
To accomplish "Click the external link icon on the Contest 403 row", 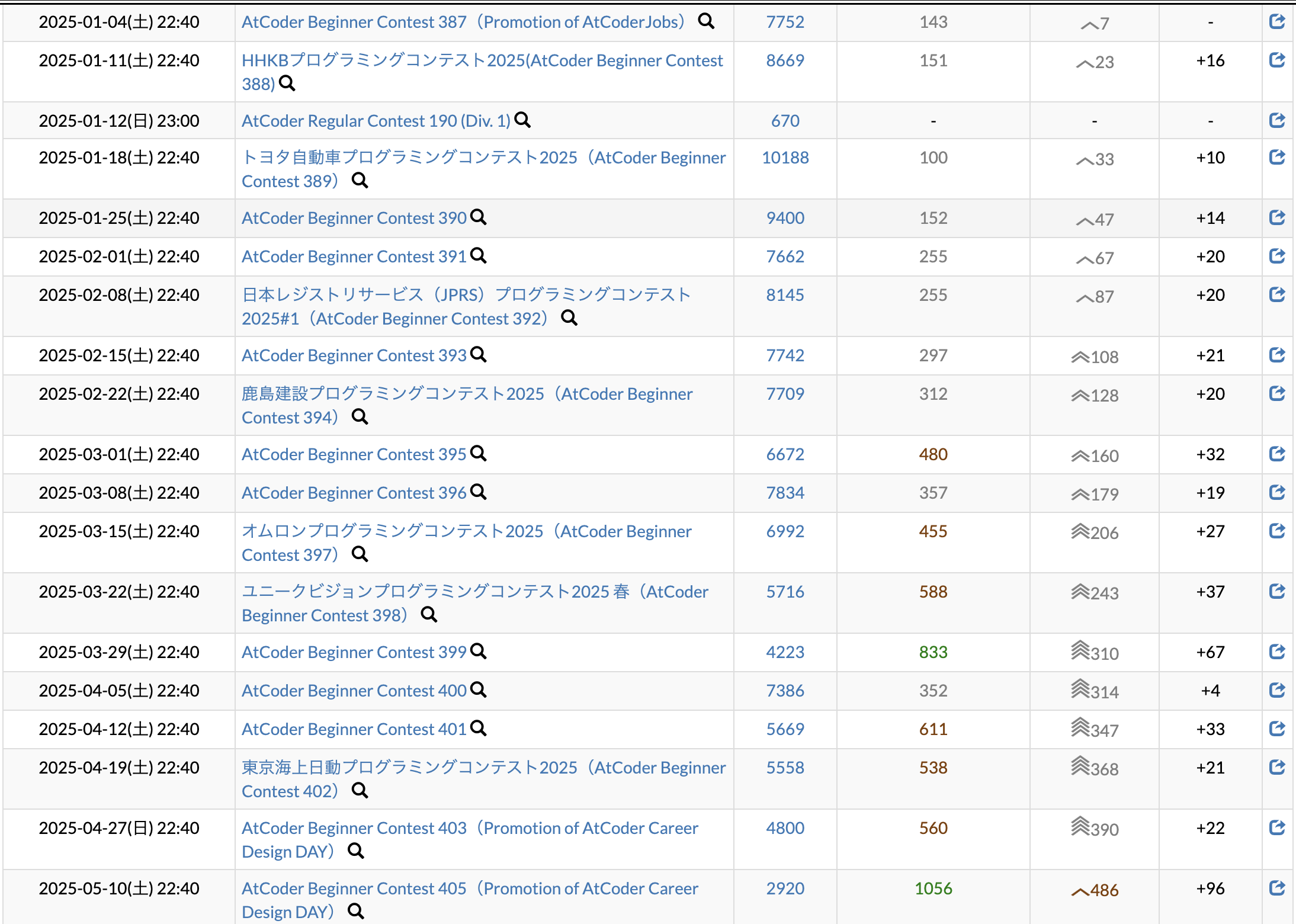I will click(x=1277, y=827).
